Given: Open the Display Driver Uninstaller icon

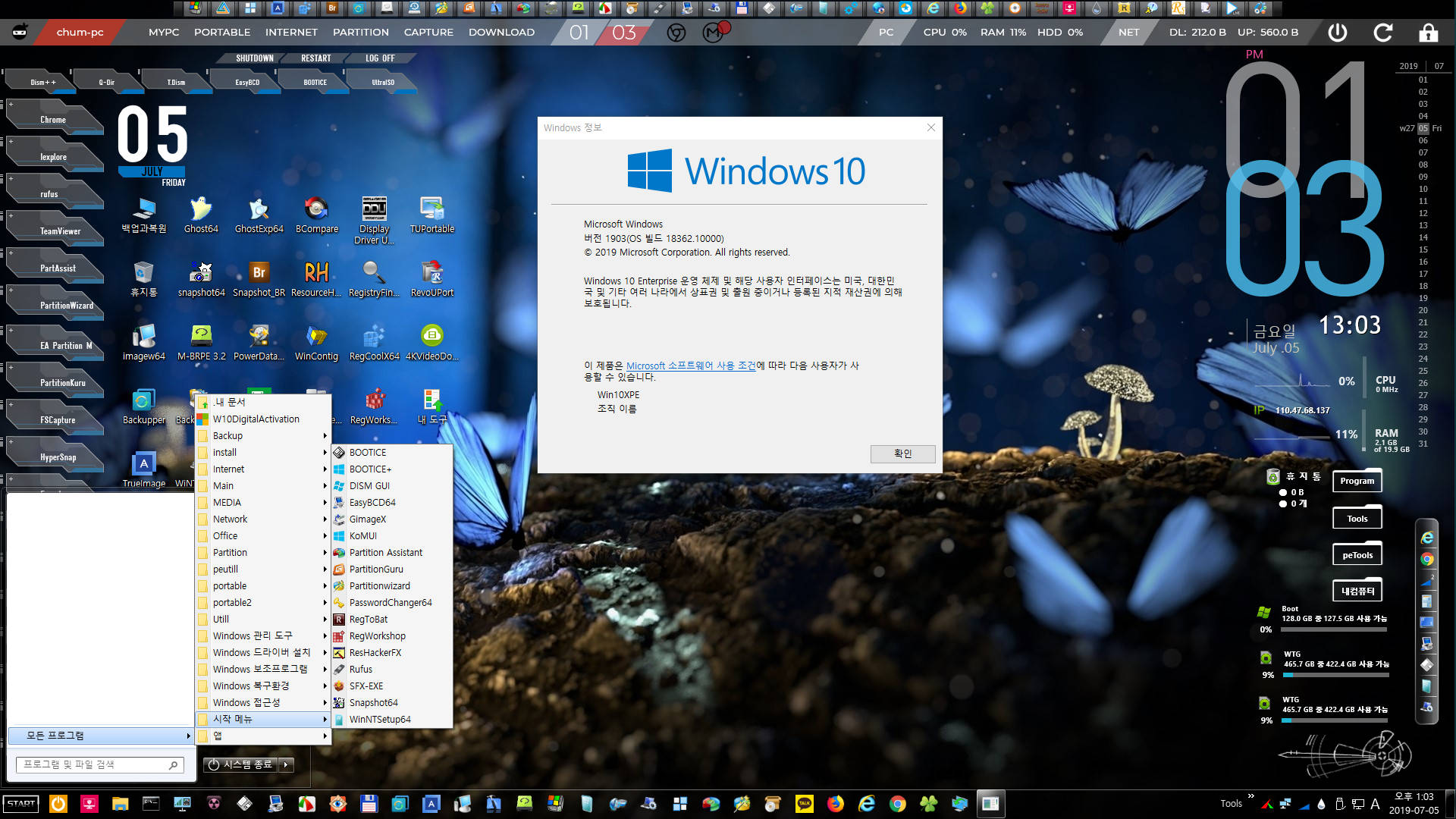Looking at the screenshot, I should point(374,221).
